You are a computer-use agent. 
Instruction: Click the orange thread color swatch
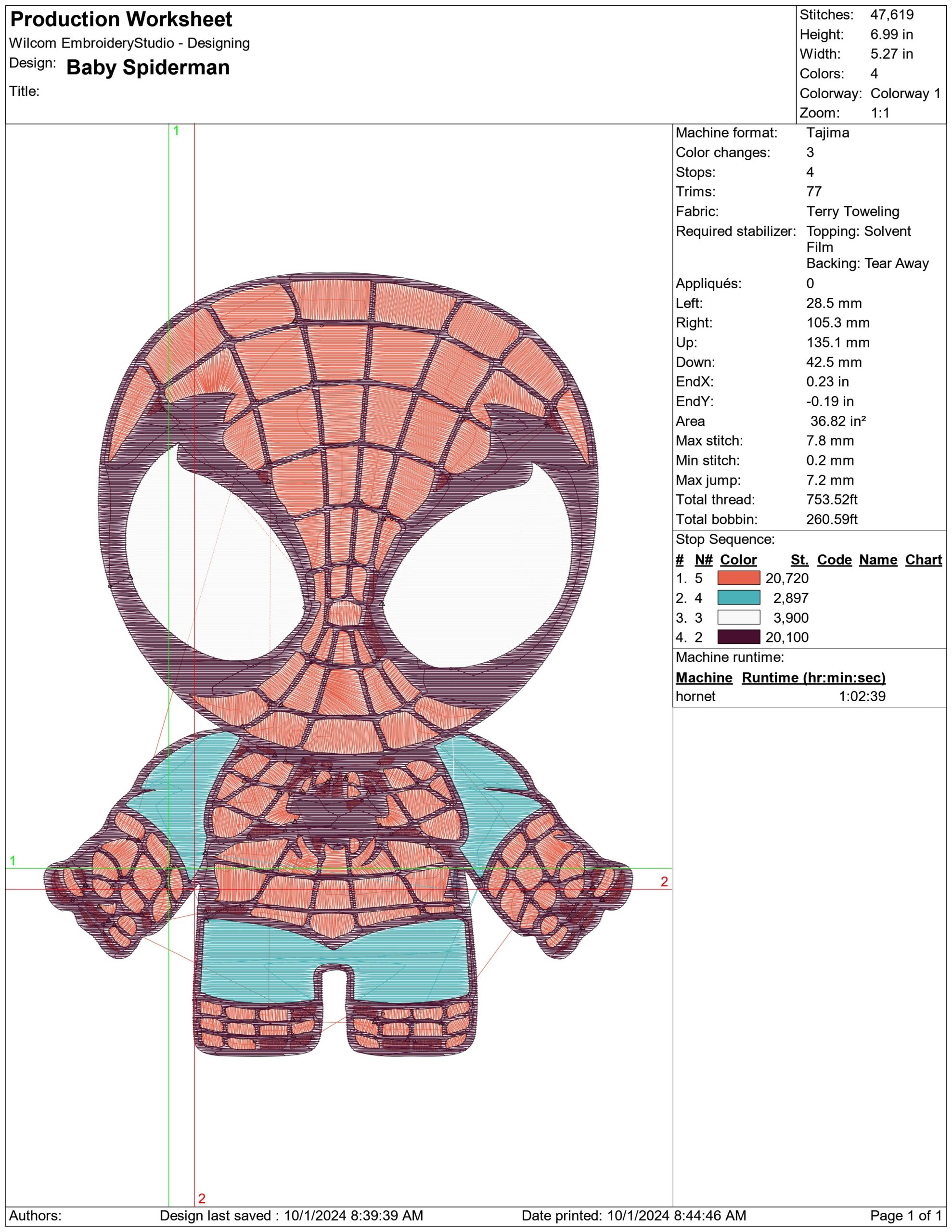739,578
